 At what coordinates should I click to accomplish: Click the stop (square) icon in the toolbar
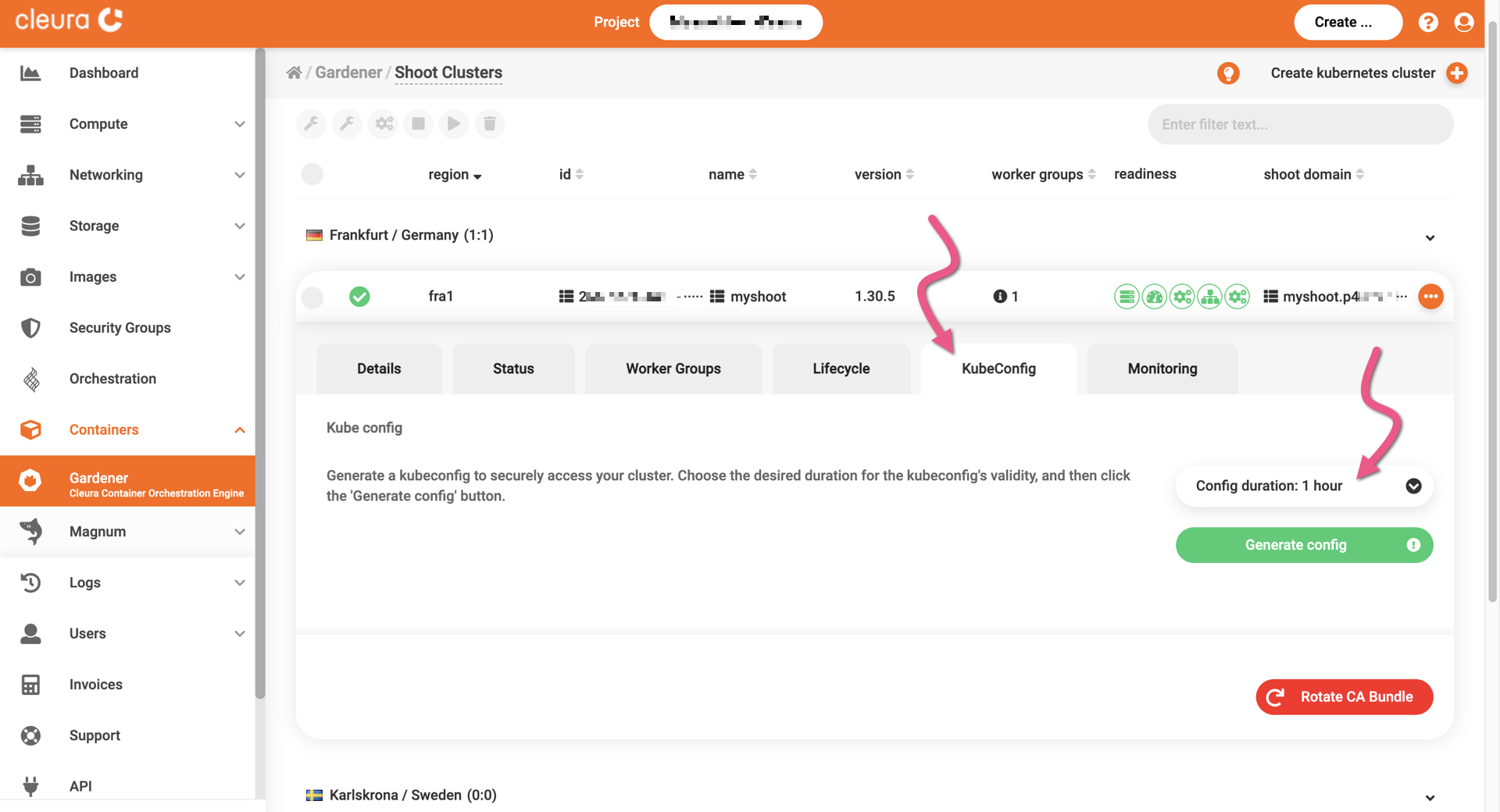point(418,123)
